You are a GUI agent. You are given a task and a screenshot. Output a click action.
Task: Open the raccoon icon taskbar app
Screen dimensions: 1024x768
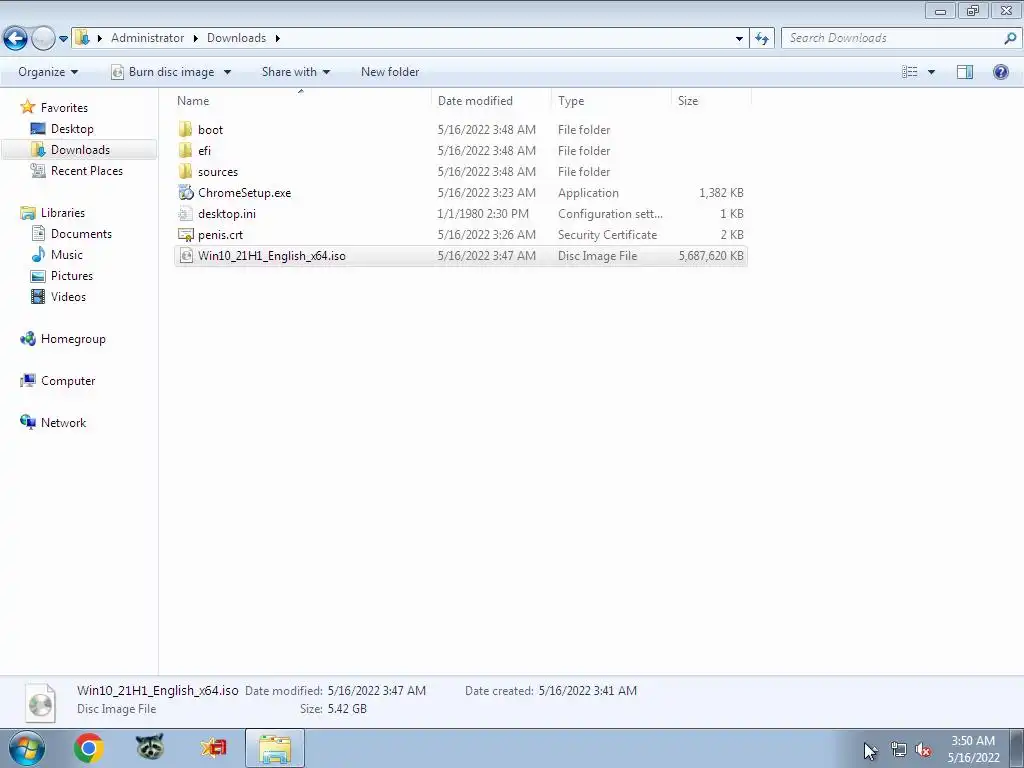150,748
